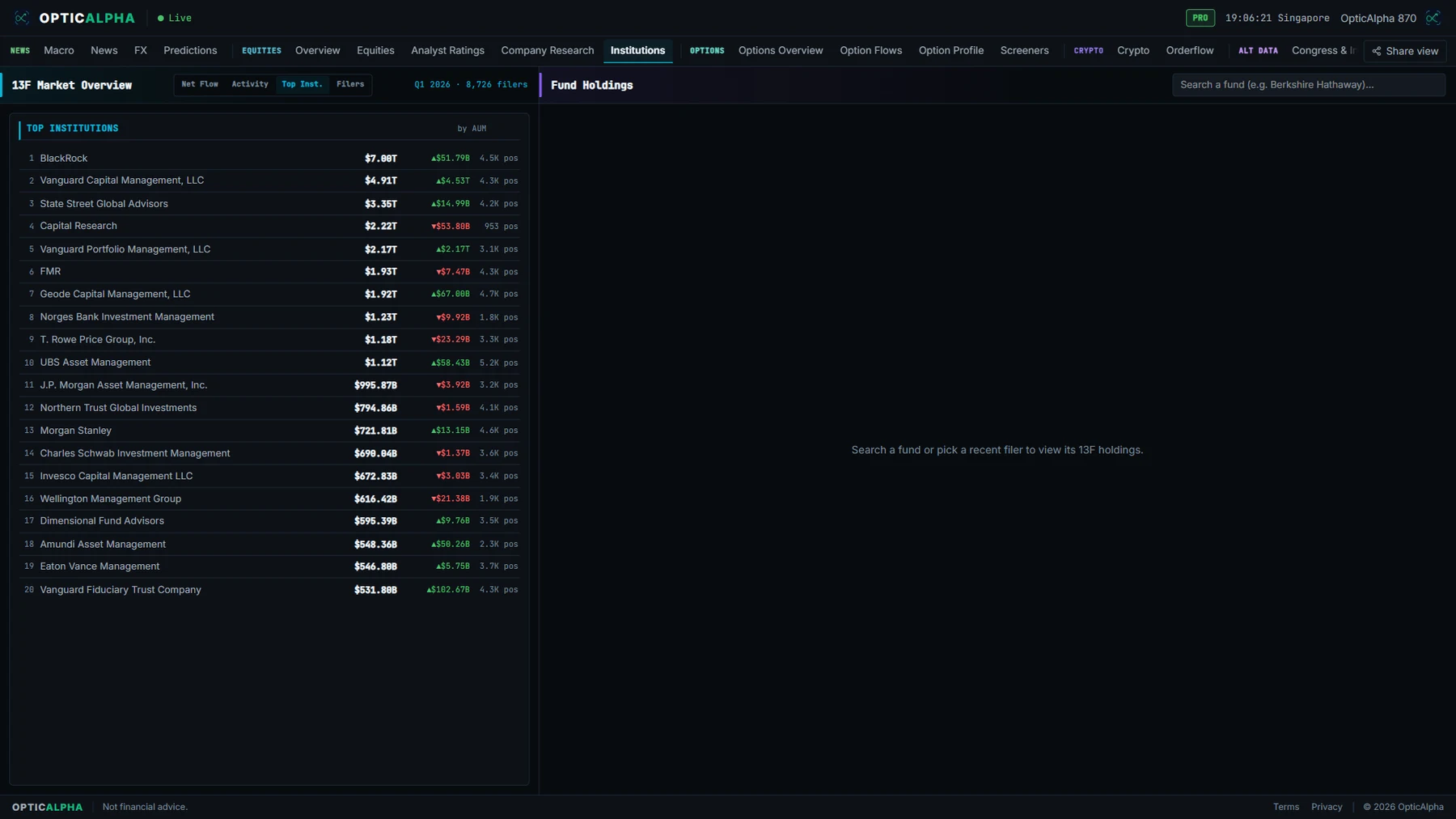Screen dimensions: 1456x819
Task: Open the Option Flows tab
Action: (x=870, y=50)
